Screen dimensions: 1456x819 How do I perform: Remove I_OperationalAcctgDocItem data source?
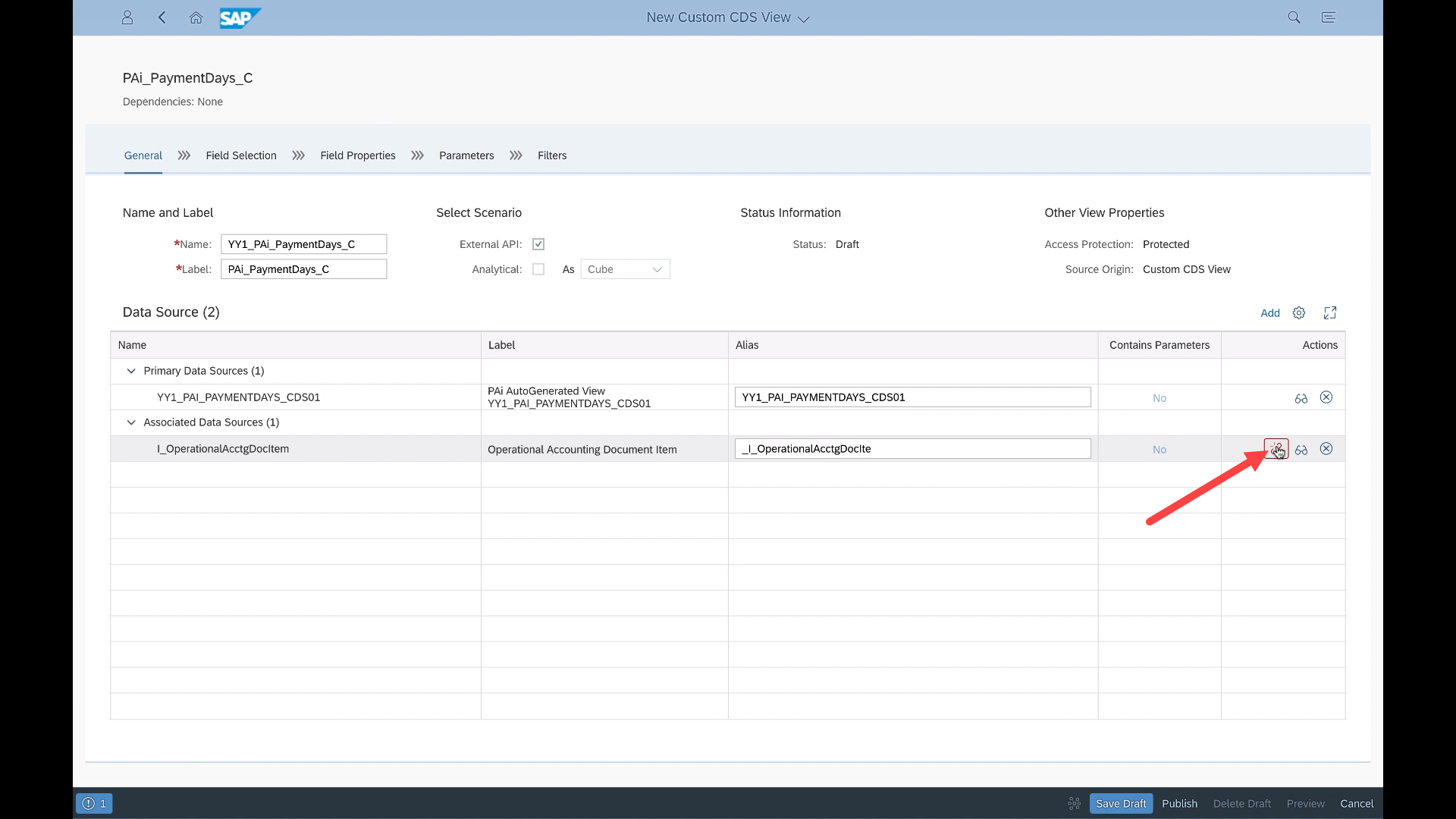(x=1326, y=449)
